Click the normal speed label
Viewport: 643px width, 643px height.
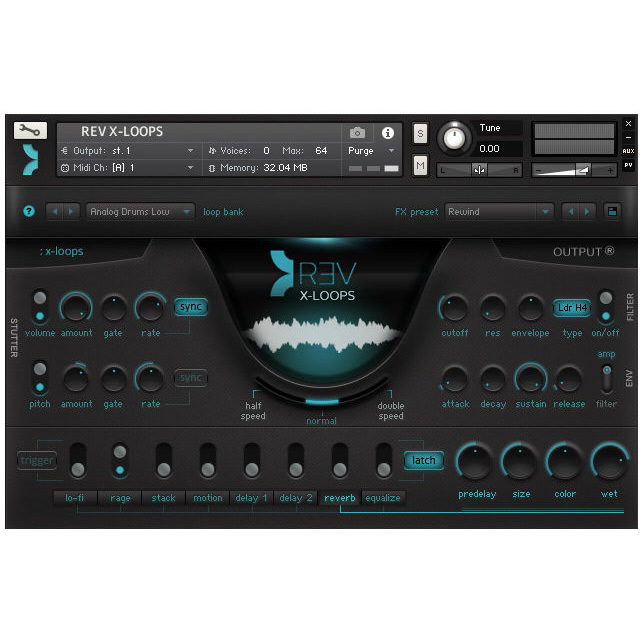[321, 421]
